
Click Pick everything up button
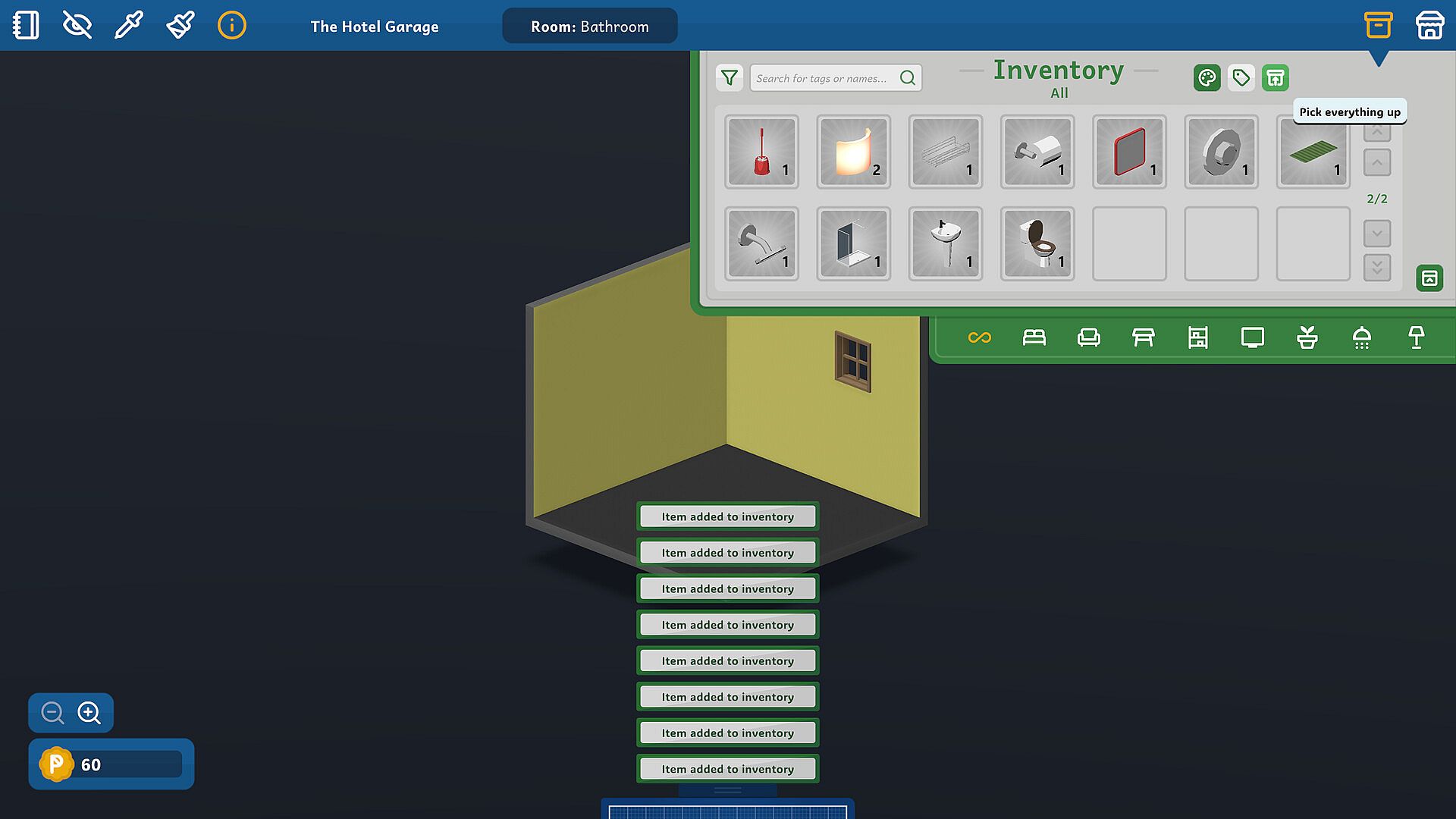pos(1276,77)
